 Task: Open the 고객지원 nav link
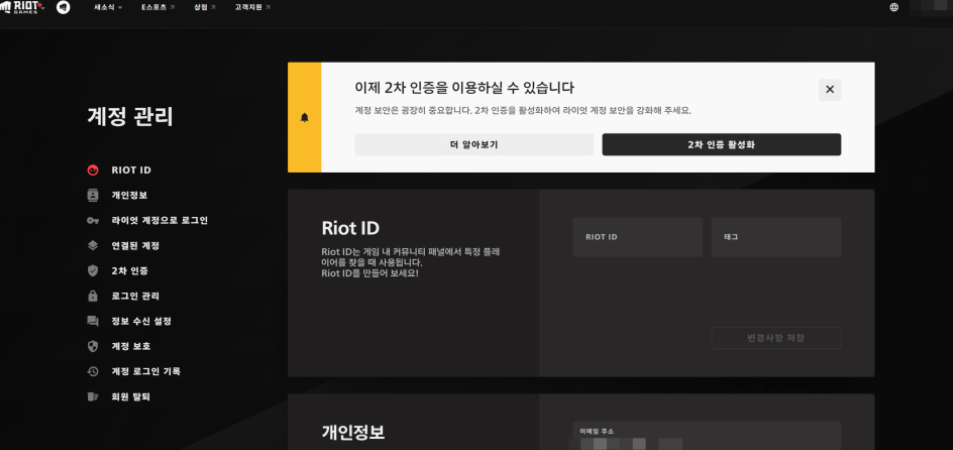[252, 7]
